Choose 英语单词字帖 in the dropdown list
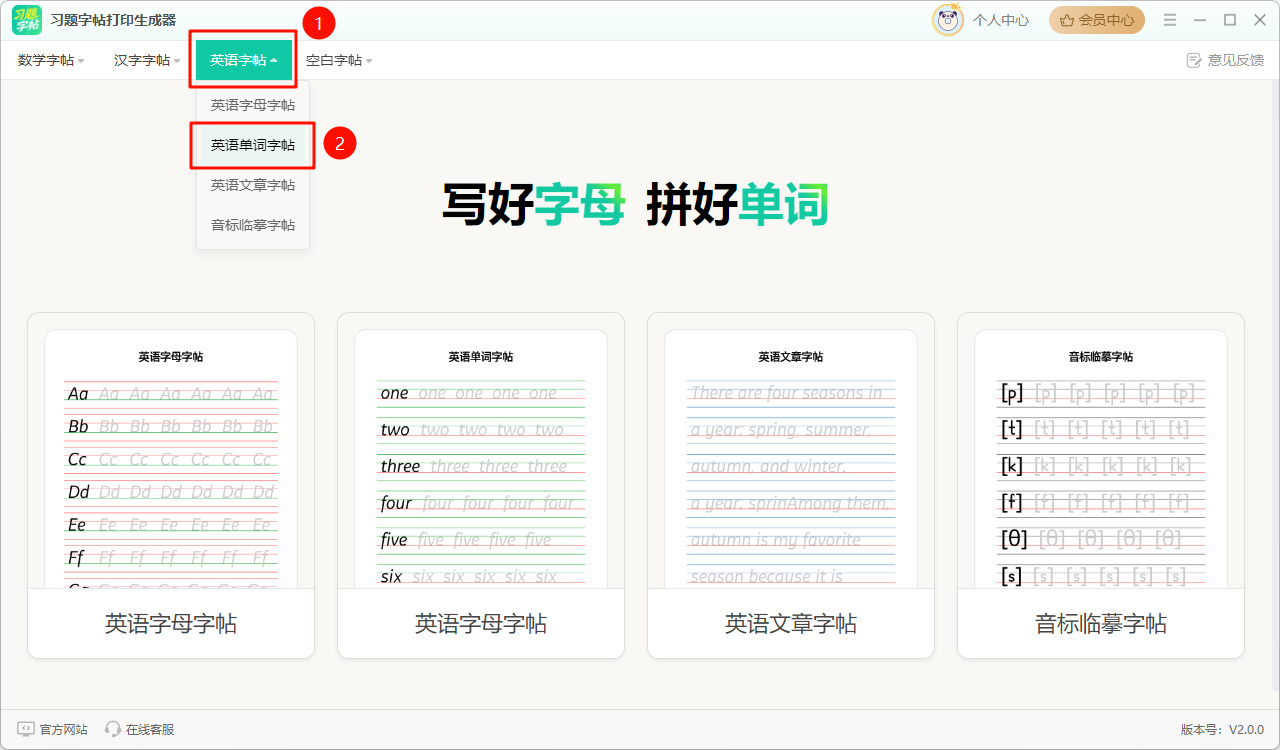The width and height of the screenshot is (1280, 750). [253, 145]
